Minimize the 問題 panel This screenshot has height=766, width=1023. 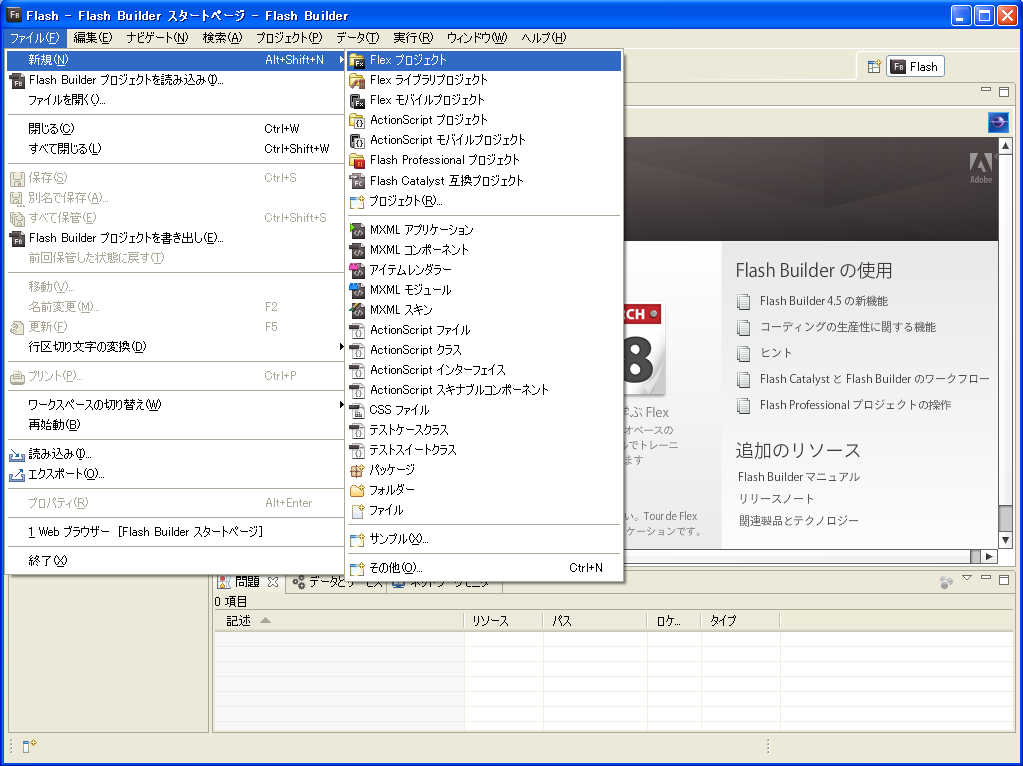click(986, 578)
